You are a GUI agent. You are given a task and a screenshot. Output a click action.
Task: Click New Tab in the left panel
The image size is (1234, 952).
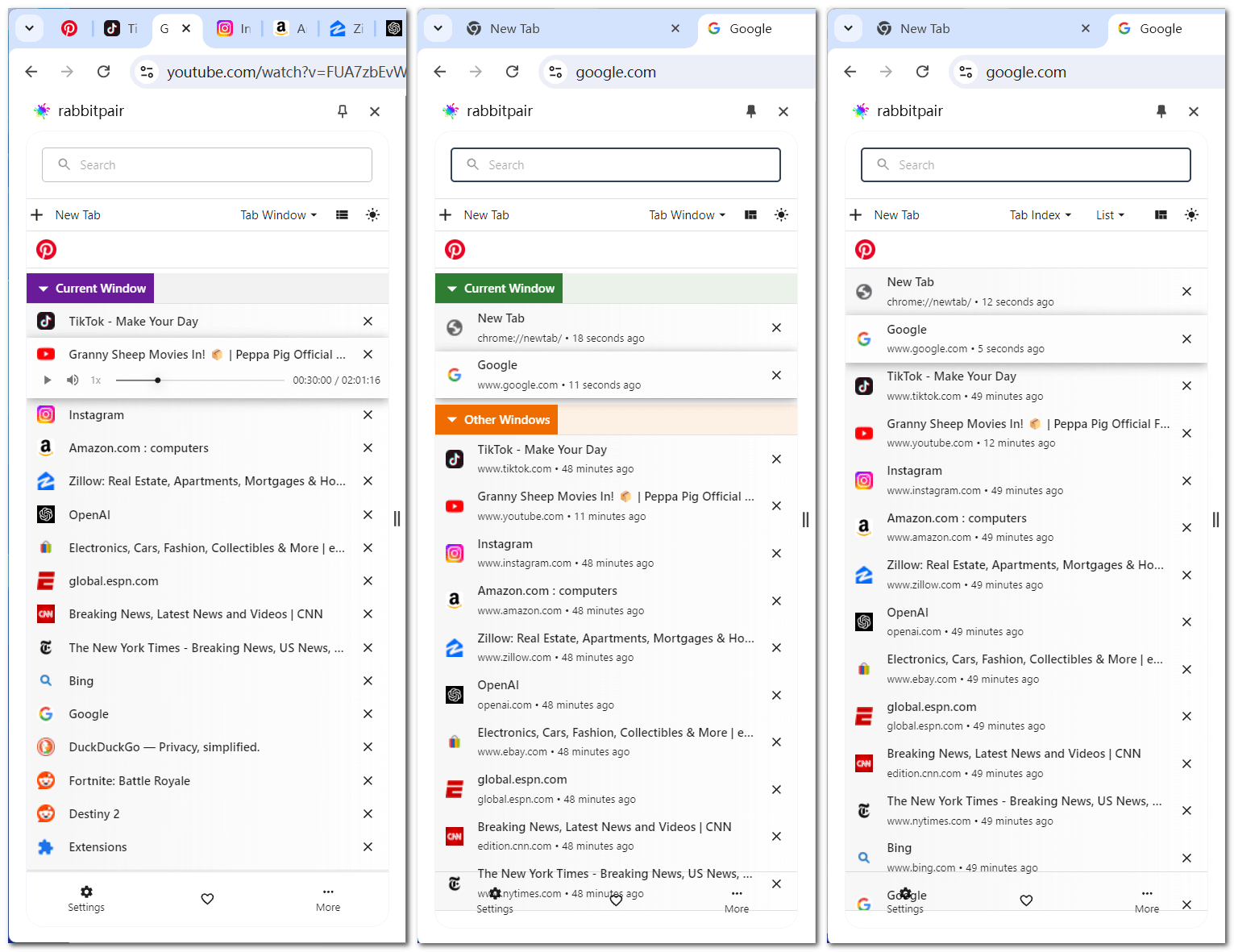click(x=65, y=214)
